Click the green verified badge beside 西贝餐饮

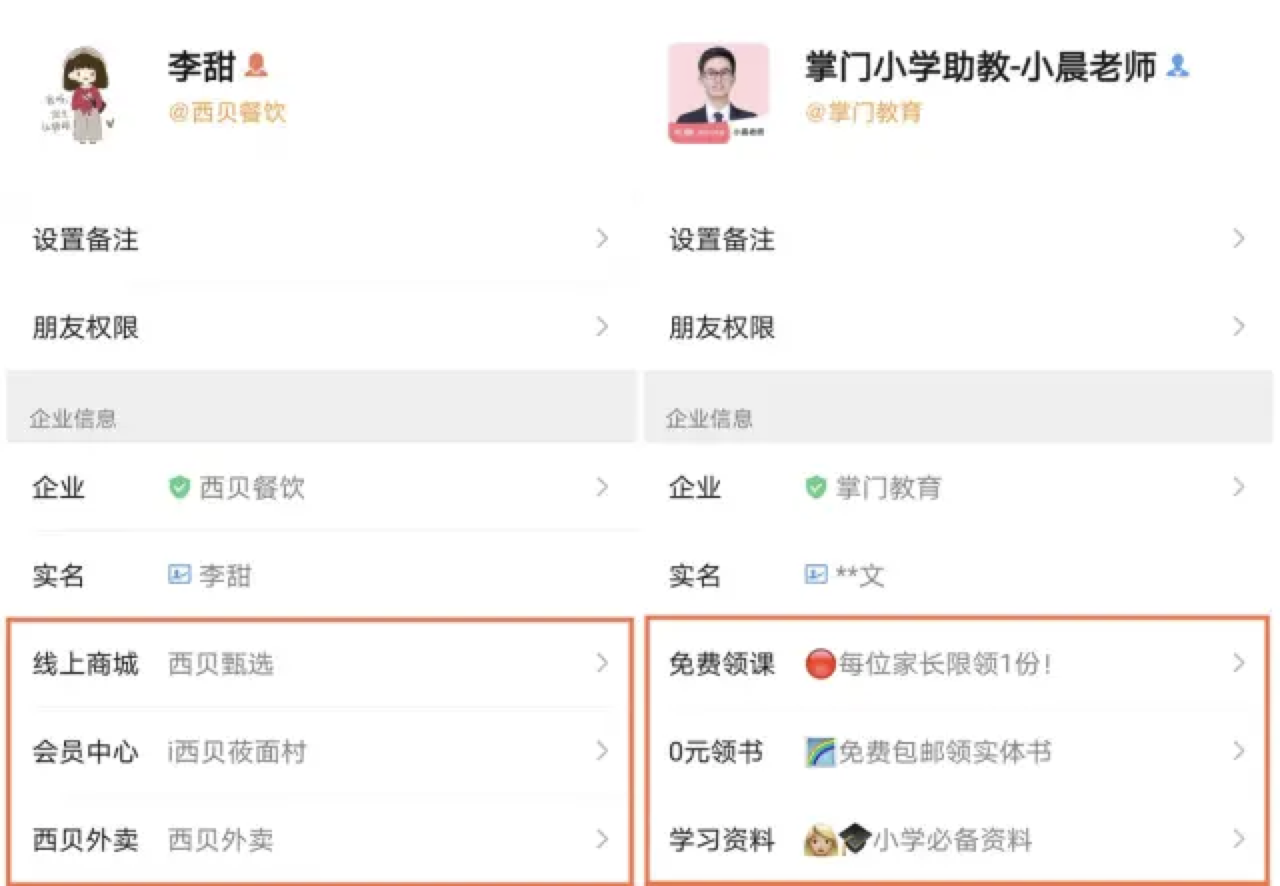coord(180,488)
